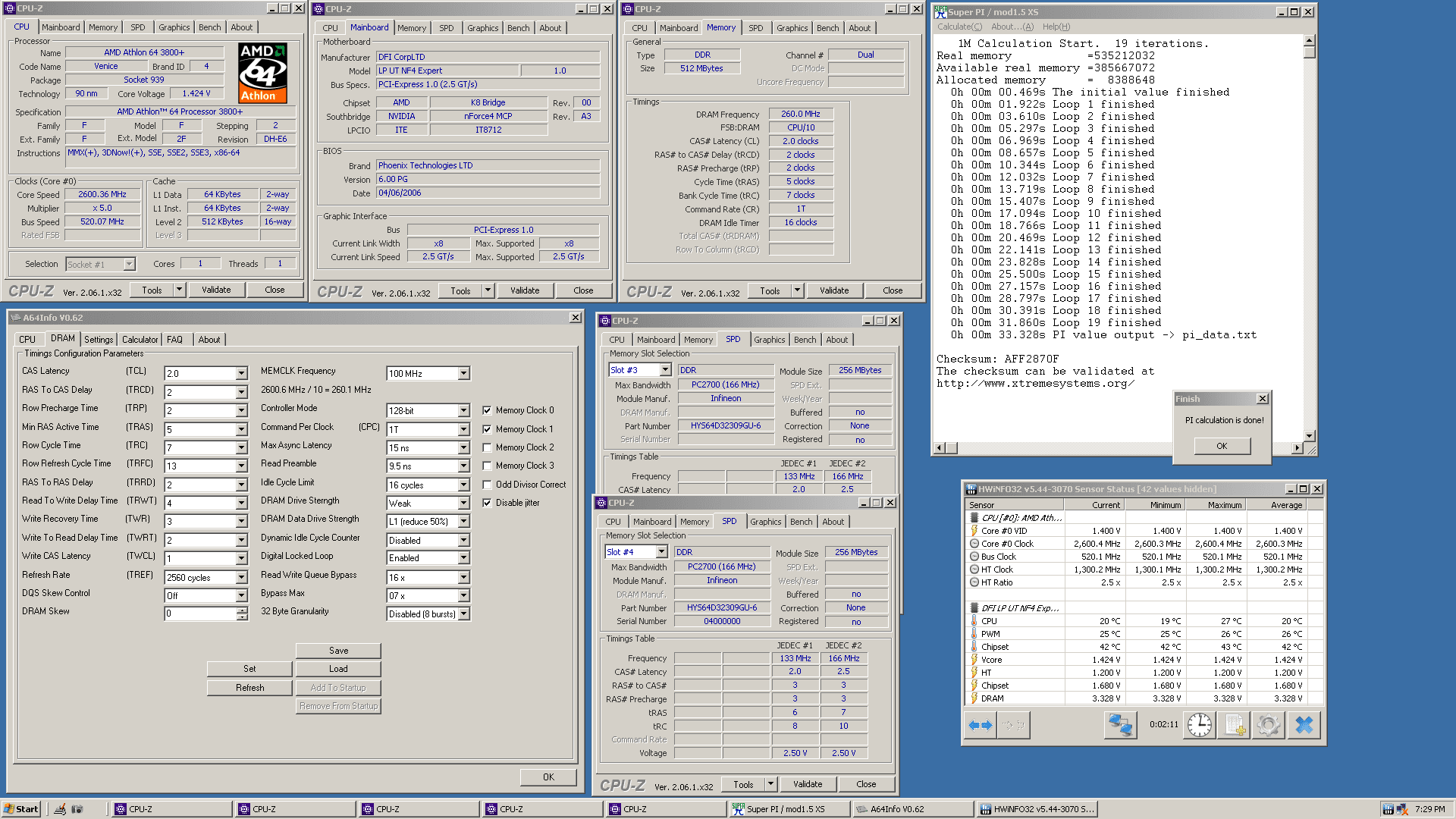
Task: Open A64Info DRAM tab
Action: click(x=62, y=338)
